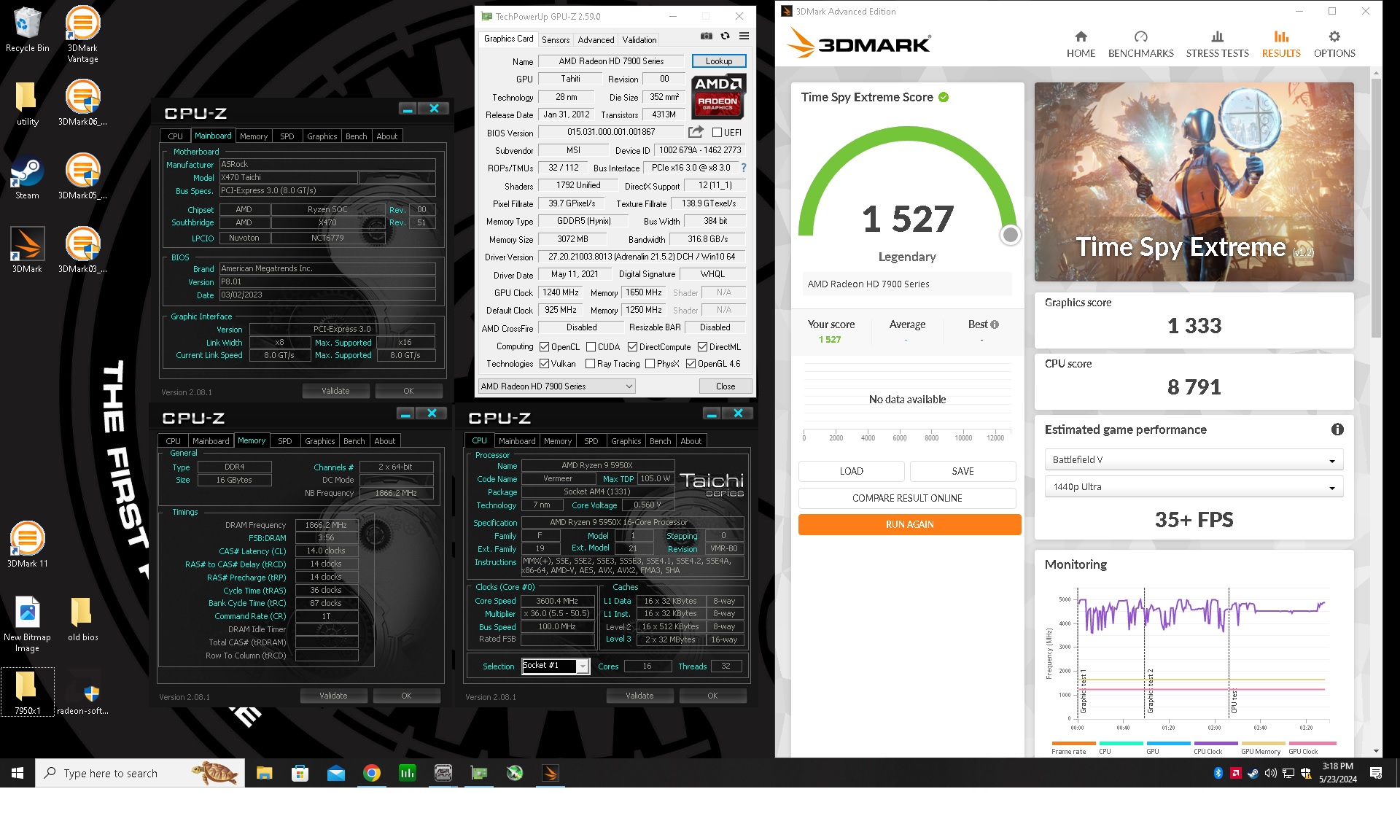Open the notification center icon

tap(1376, 773)
